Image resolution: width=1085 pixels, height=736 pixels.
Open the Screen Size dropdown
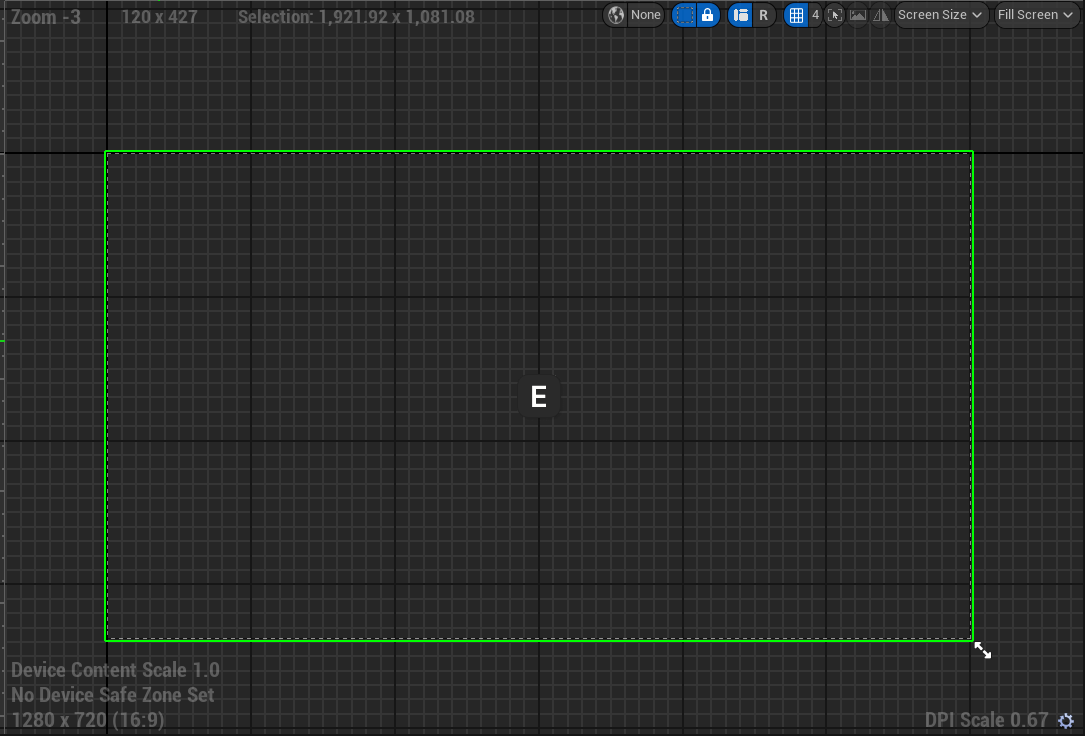940,15
